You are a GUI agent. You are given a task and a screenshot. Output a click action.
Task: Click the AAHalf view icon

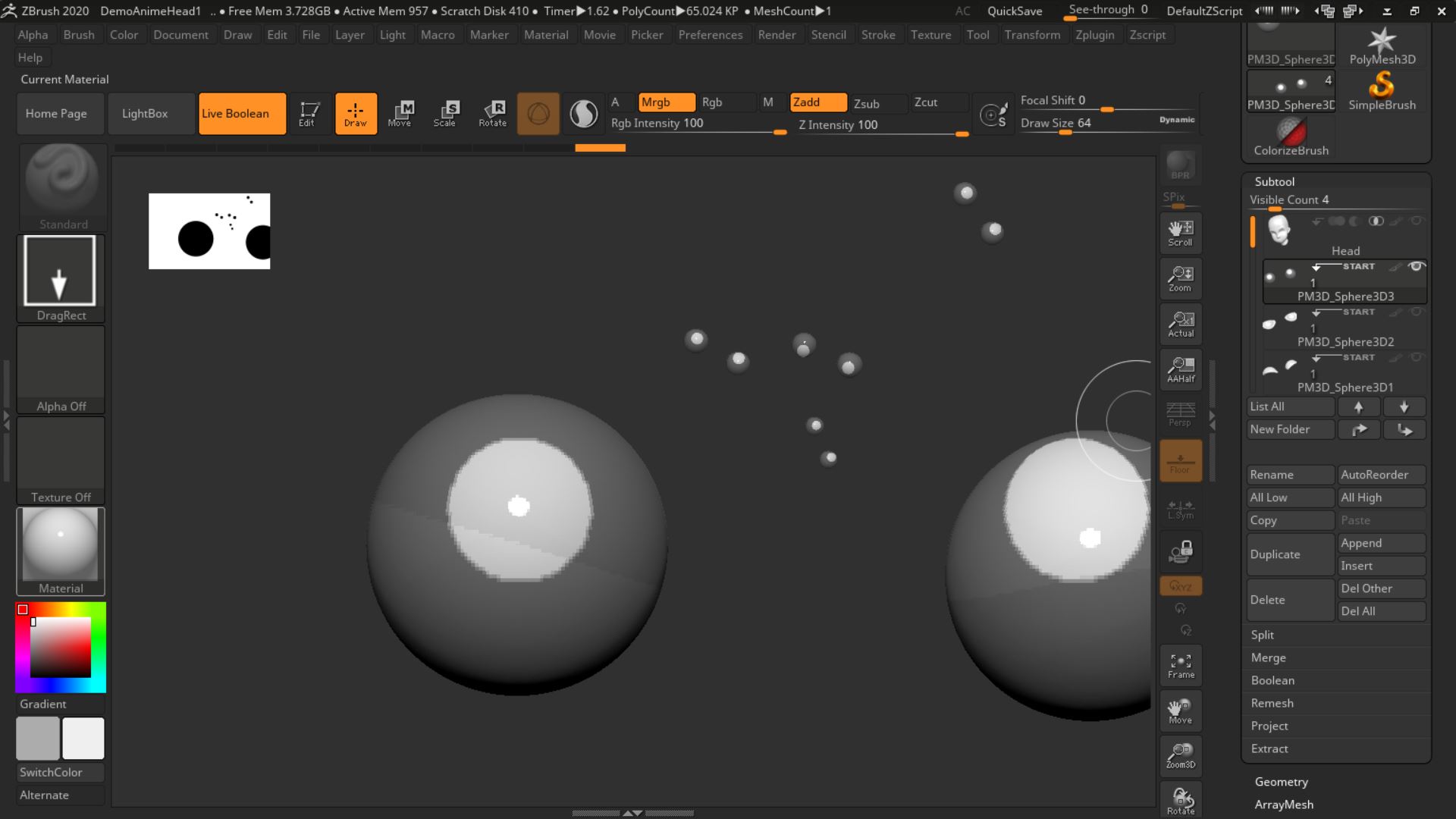[1180, 369]
